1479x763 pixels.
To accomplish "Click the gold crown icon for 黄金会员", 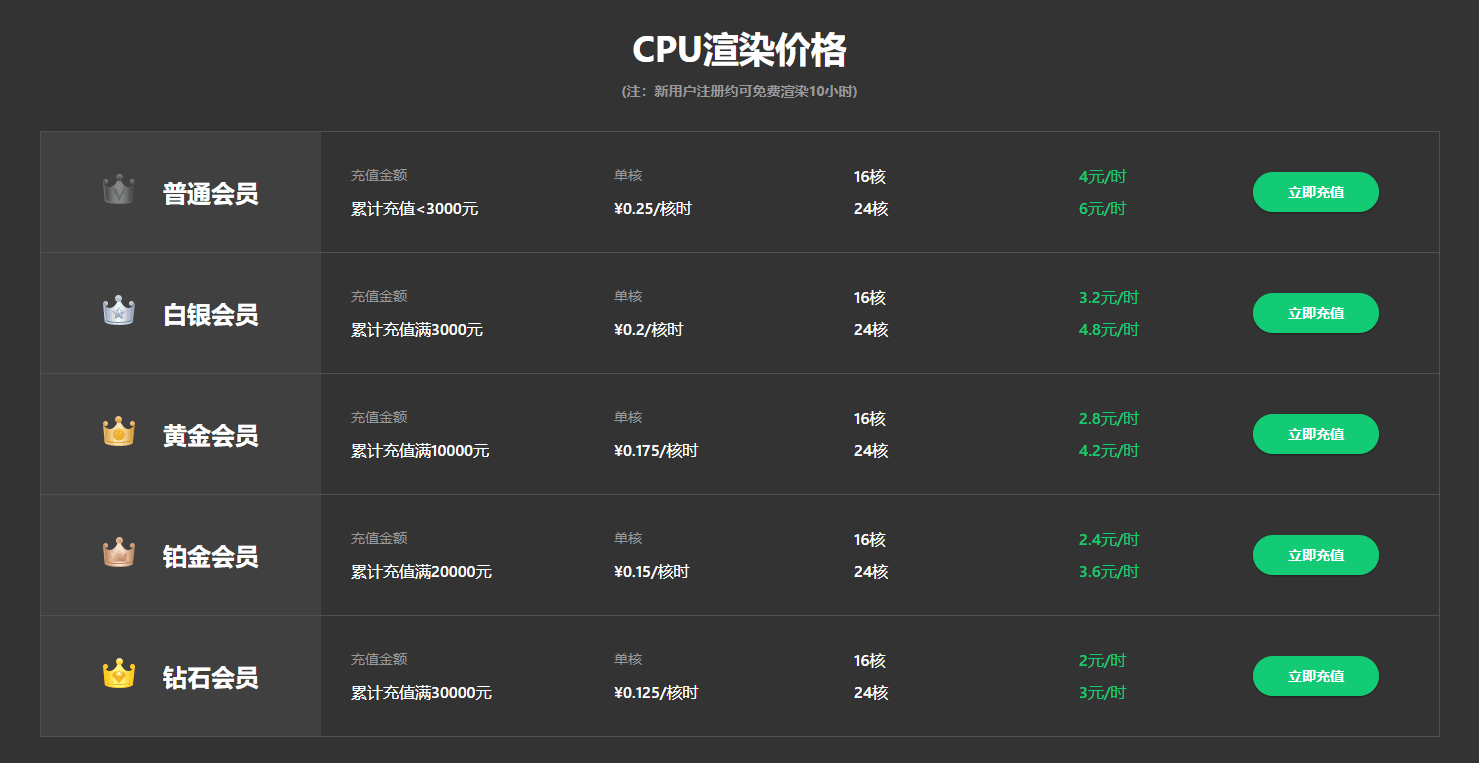I will [x=119, y=432].
